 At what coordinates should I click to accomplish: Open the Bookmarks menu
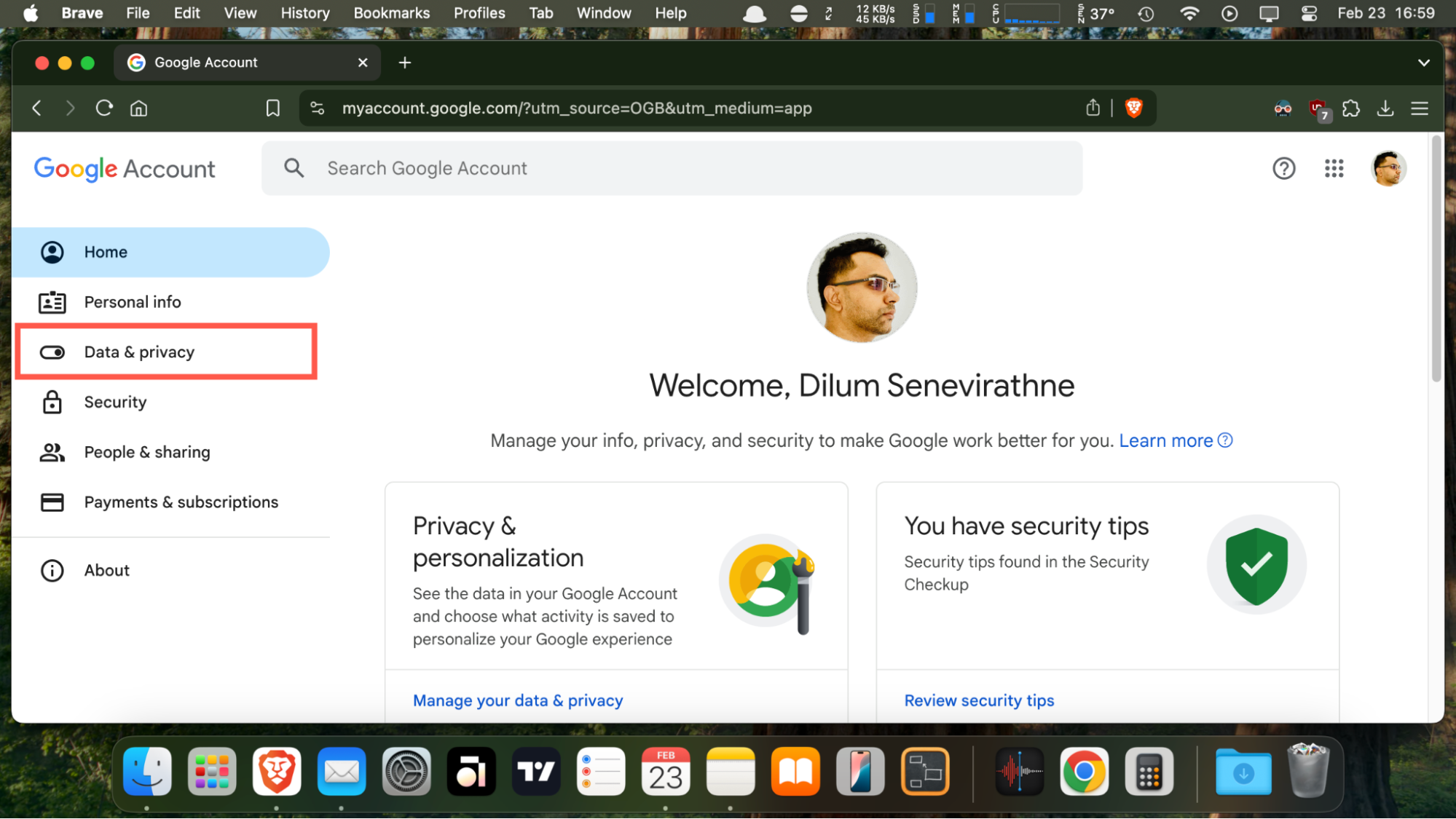(x=391, y=13)
